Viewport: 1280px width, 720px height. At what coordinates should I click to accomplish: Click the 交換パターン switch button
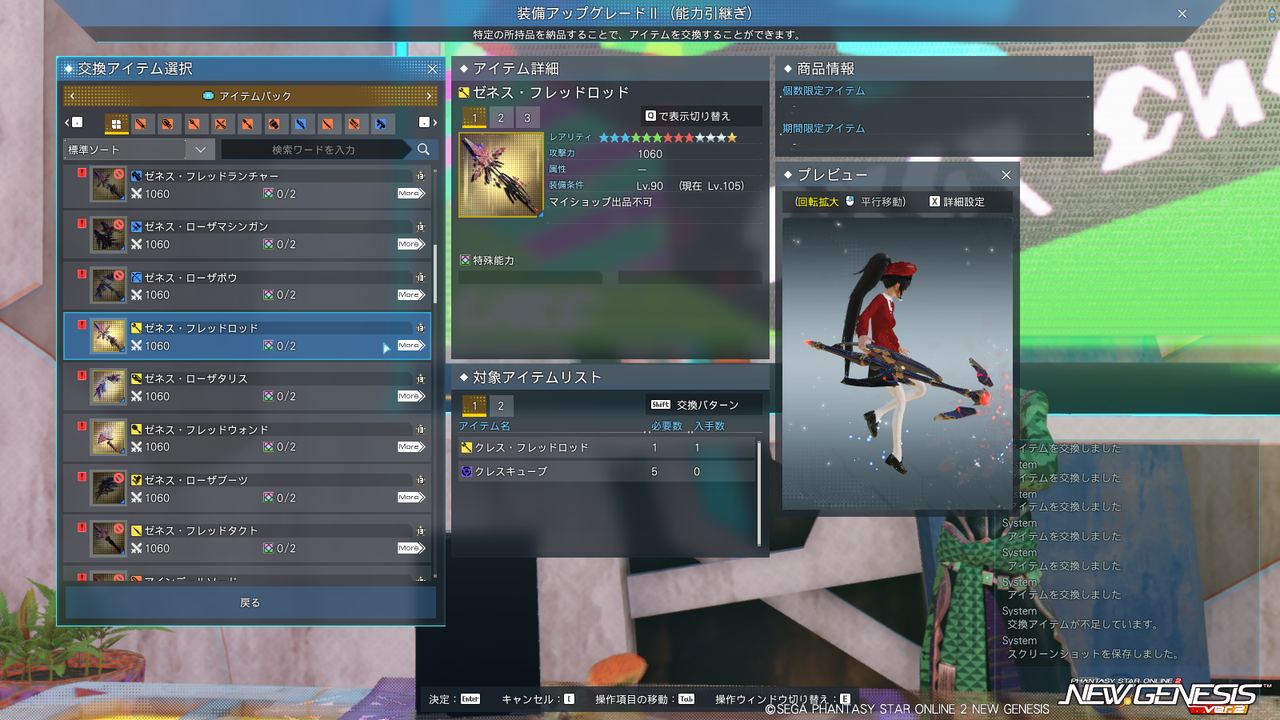[x=704, y=405]
